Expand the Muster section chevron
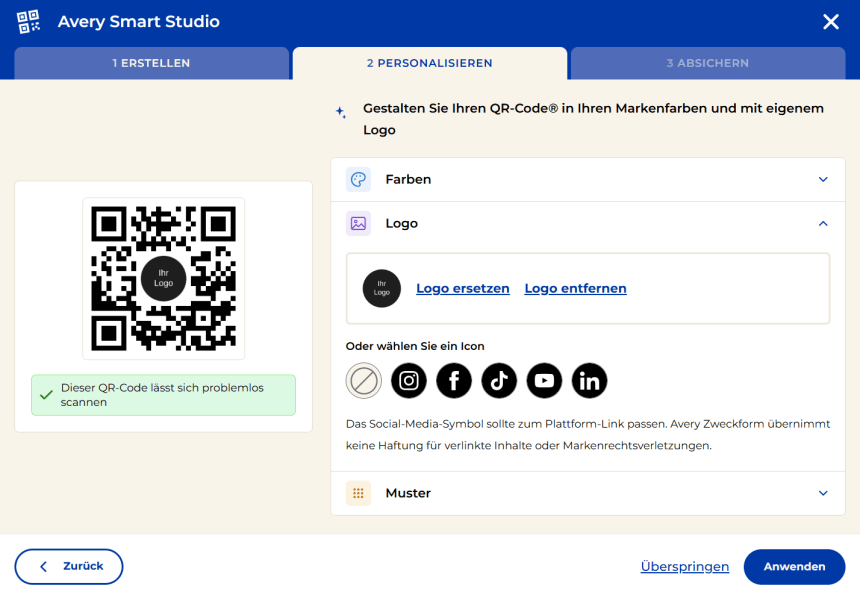 823,493
